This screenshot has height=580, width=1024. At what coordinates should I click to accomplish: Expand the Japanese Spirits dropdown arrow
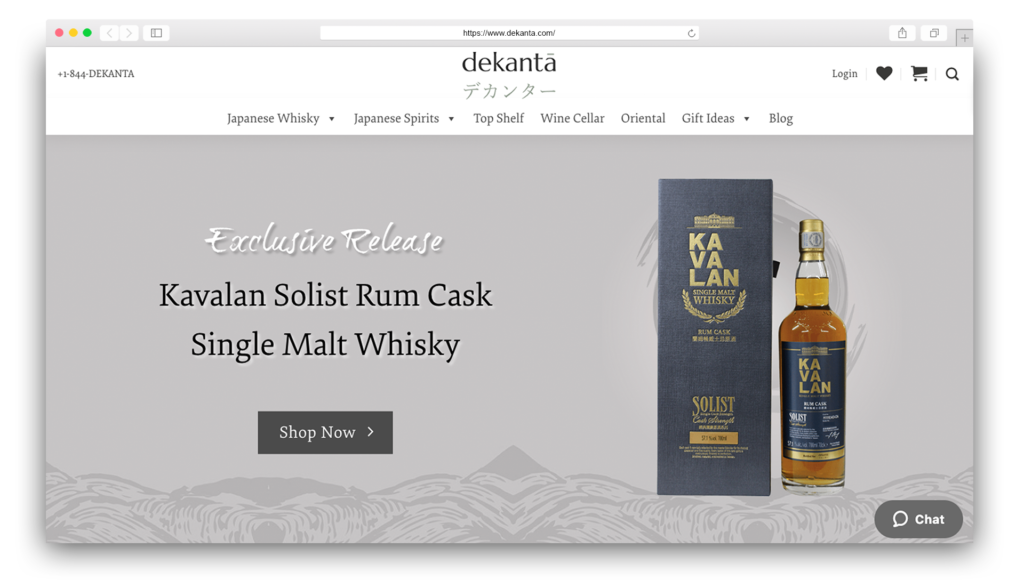[x=451, y=119]
